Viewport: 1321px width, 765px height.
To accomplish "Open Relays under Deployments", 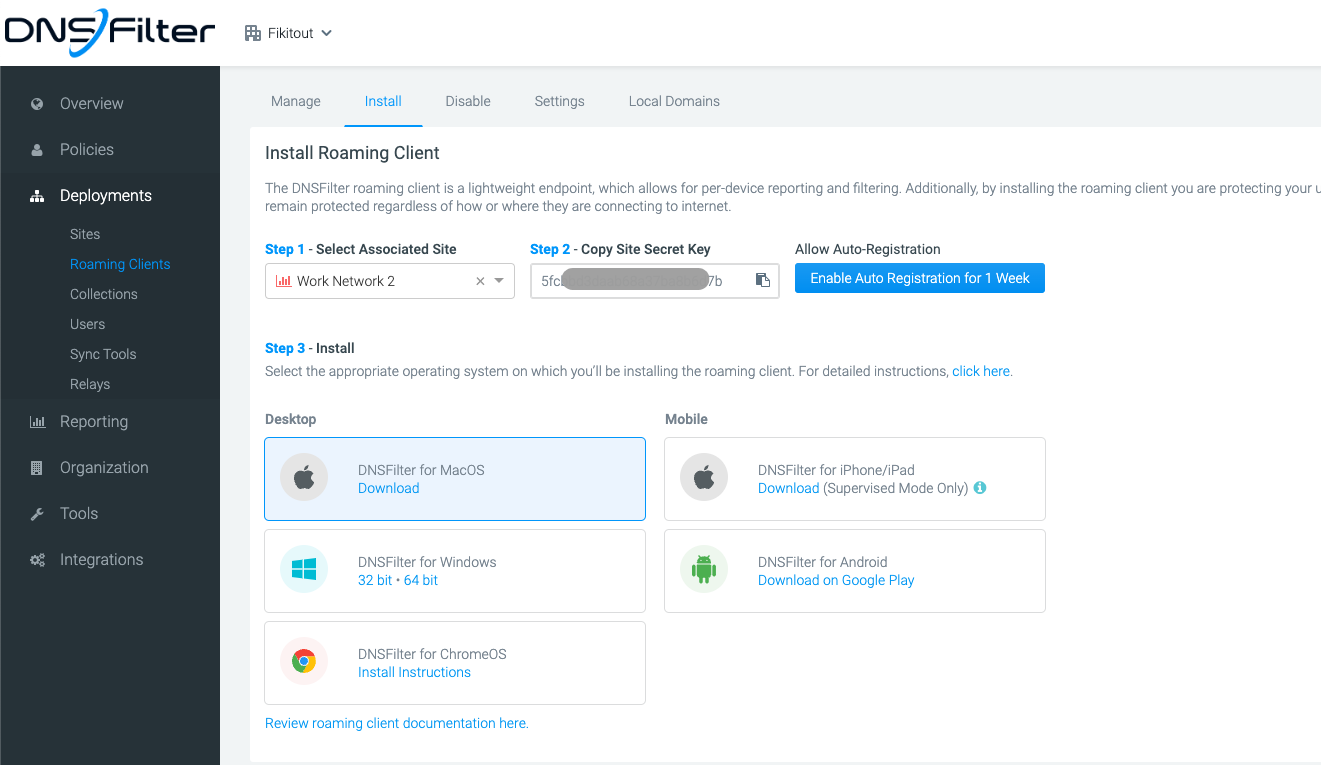I will tap(90, 384).
